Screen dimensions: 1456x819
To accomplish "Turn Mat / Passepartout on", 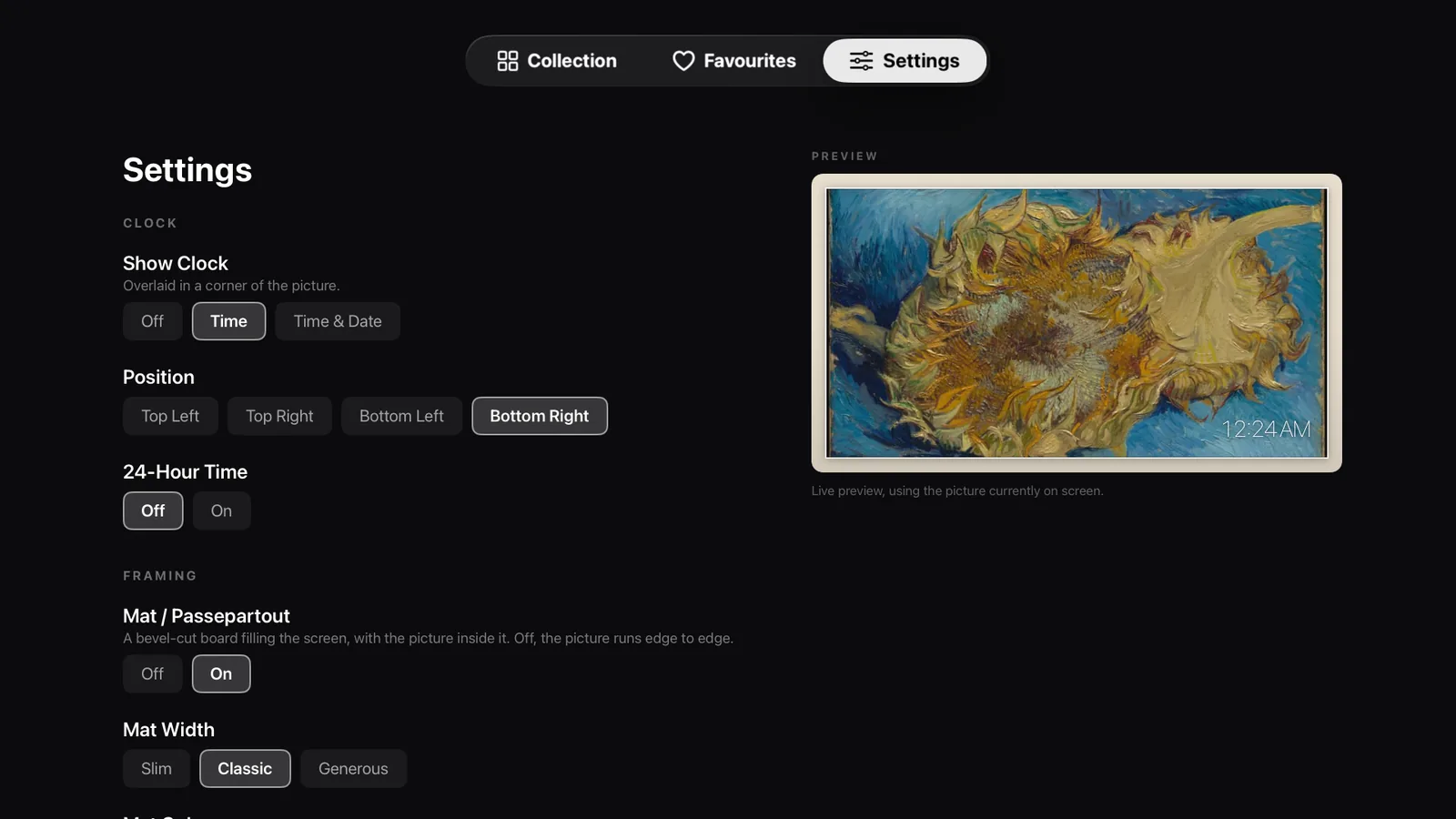I will [221, 673].
